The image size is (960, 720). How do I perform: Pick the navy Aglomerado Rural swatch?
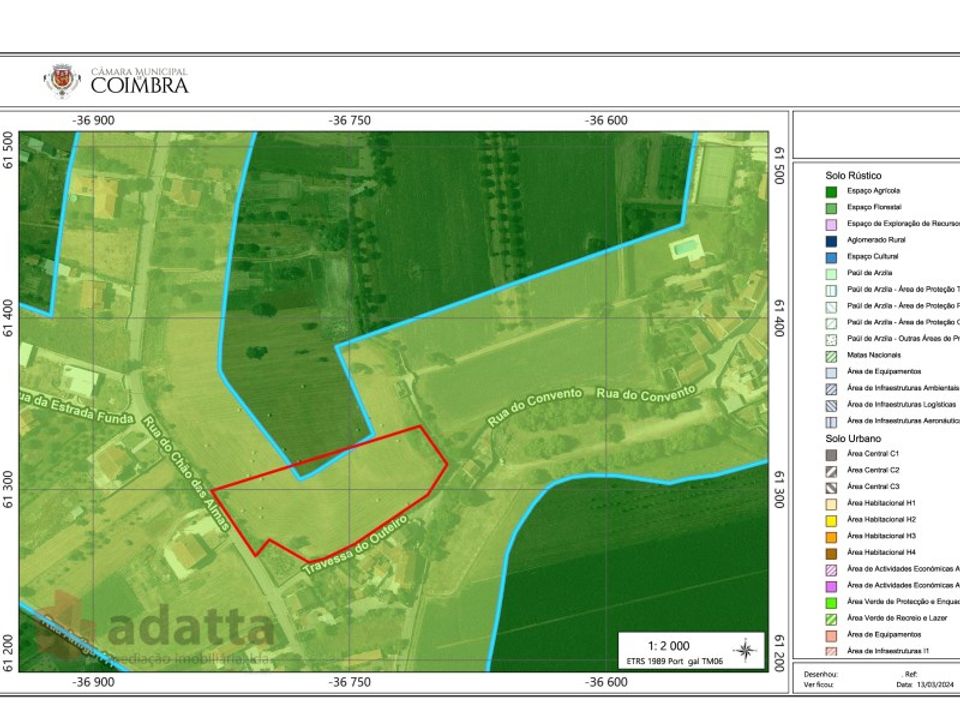pyautogui.click(x=831, y=241)
